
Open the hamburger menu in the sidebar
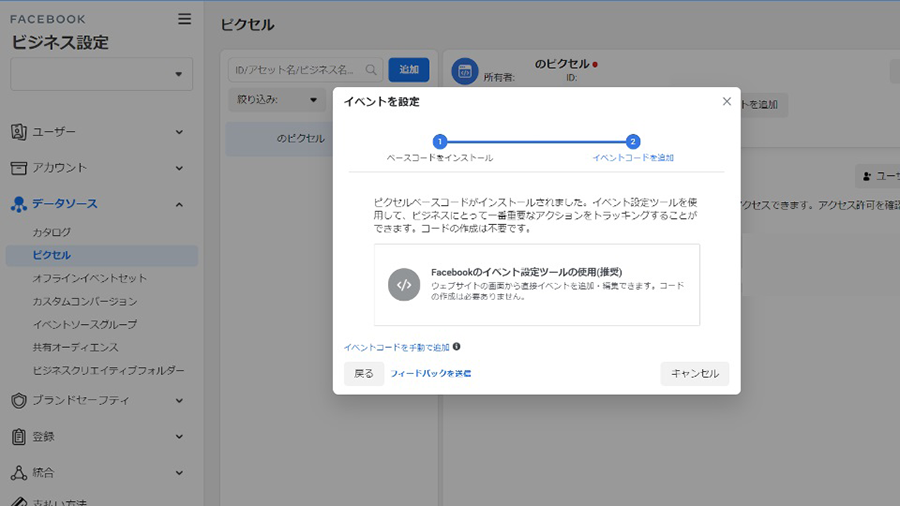[x=184, y=19]
